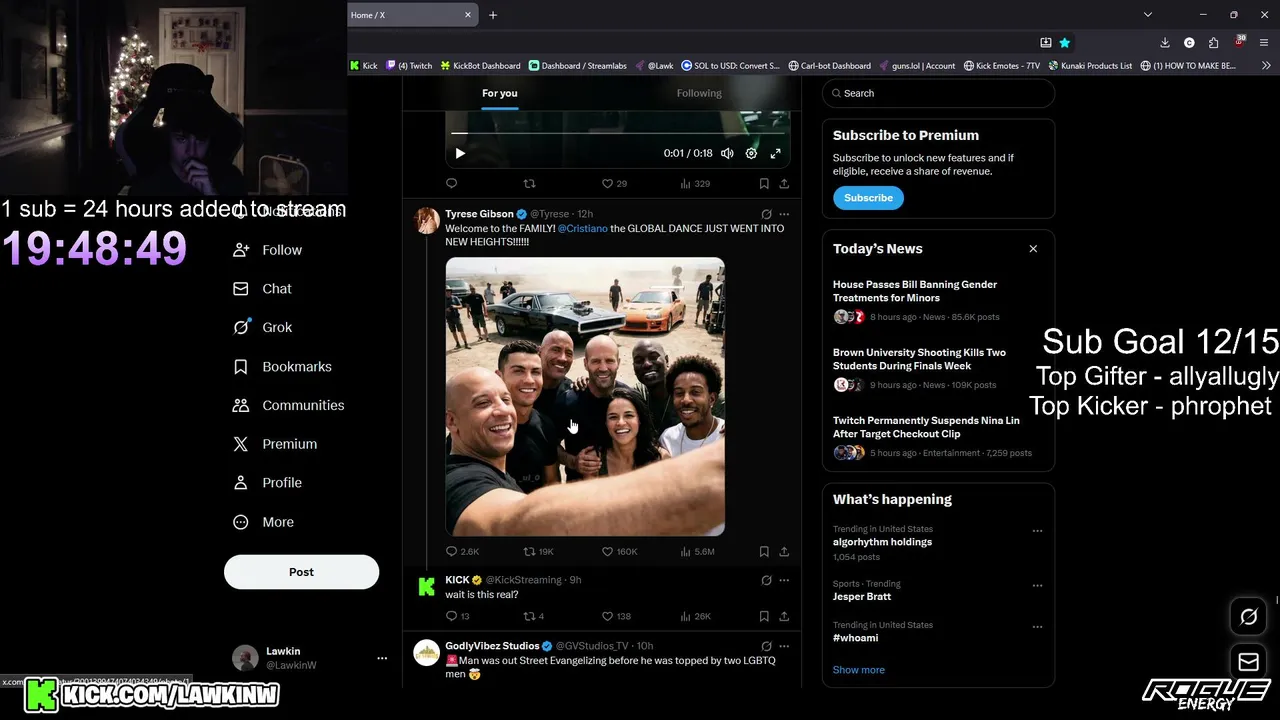Expand More menu in sidebar
Viewport: 1280px width, 720px height.
(x=263, y=522)
